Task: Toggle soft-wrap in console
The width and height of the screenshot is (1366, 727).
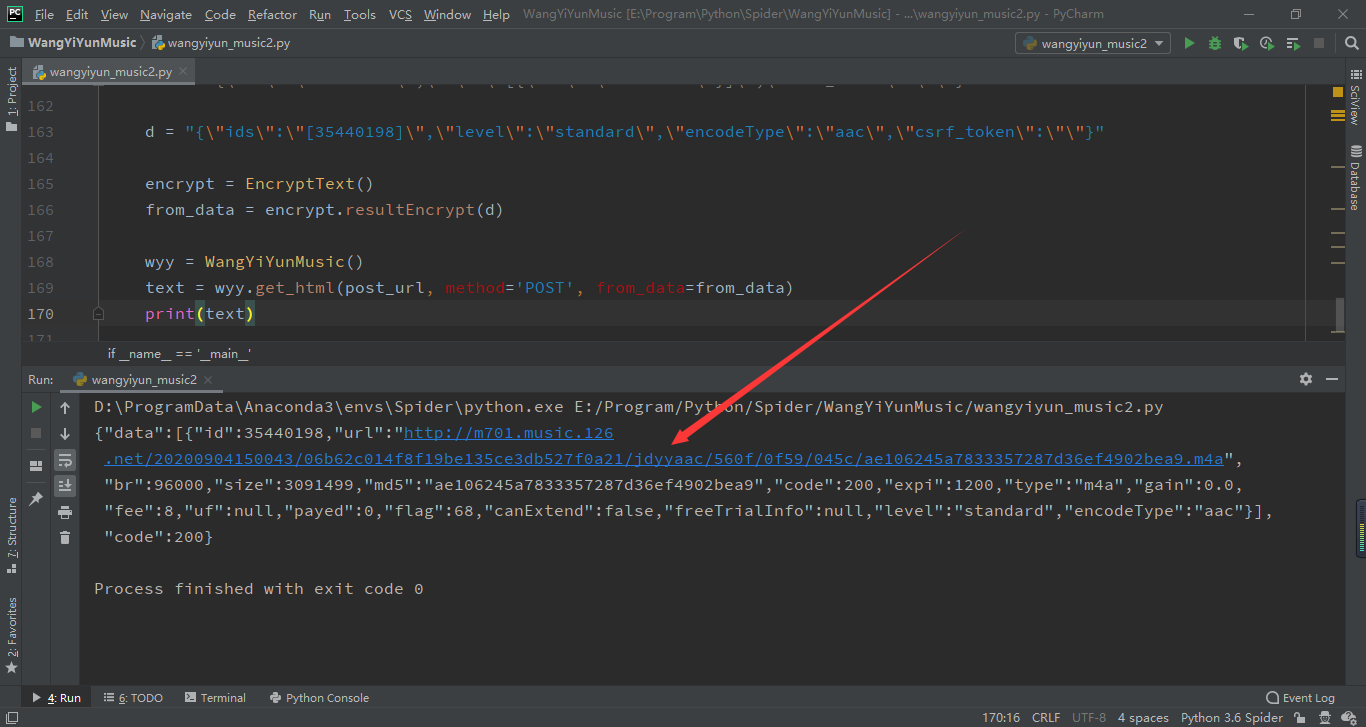Action: tap(65, 459)
